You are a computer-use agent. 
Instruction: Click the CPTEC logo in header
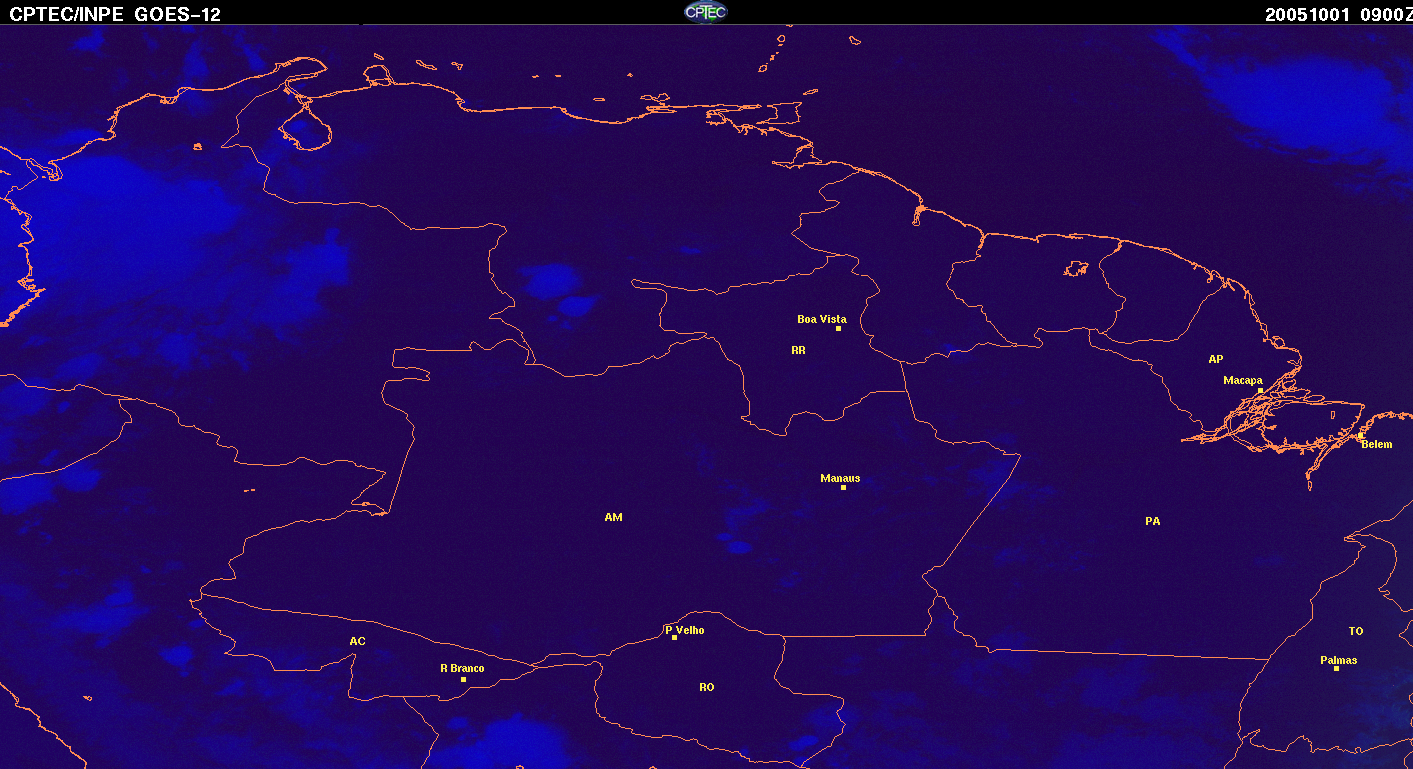[x=706, y=12]
